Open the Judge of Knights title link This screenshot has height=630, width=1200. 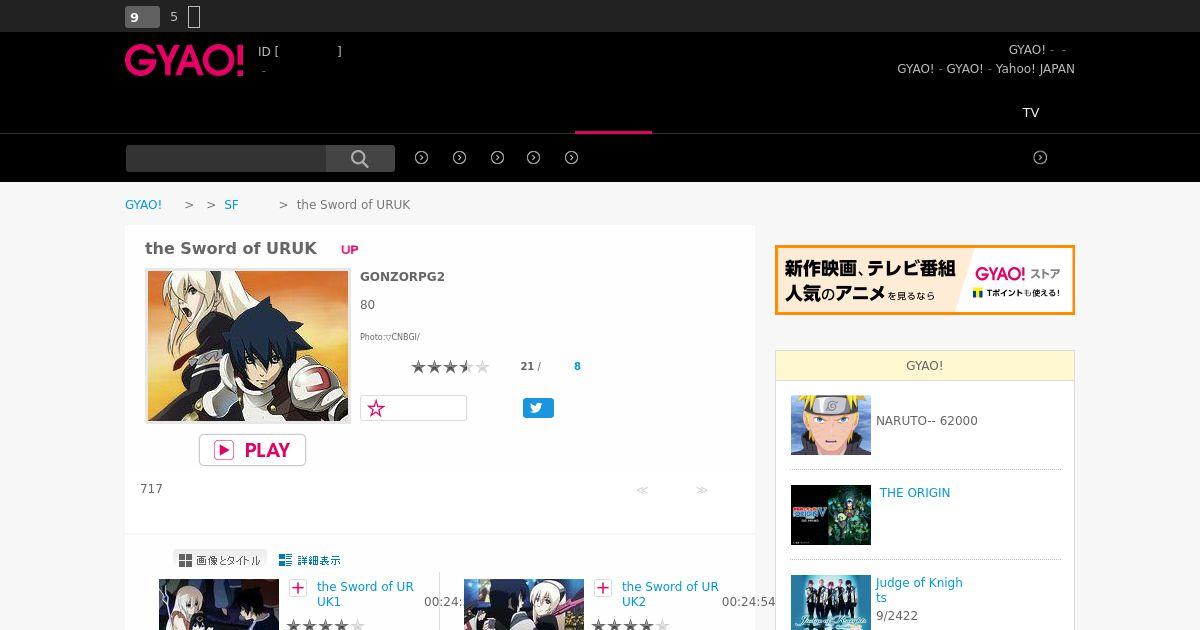pyautogui.click(x=919, y=590)
